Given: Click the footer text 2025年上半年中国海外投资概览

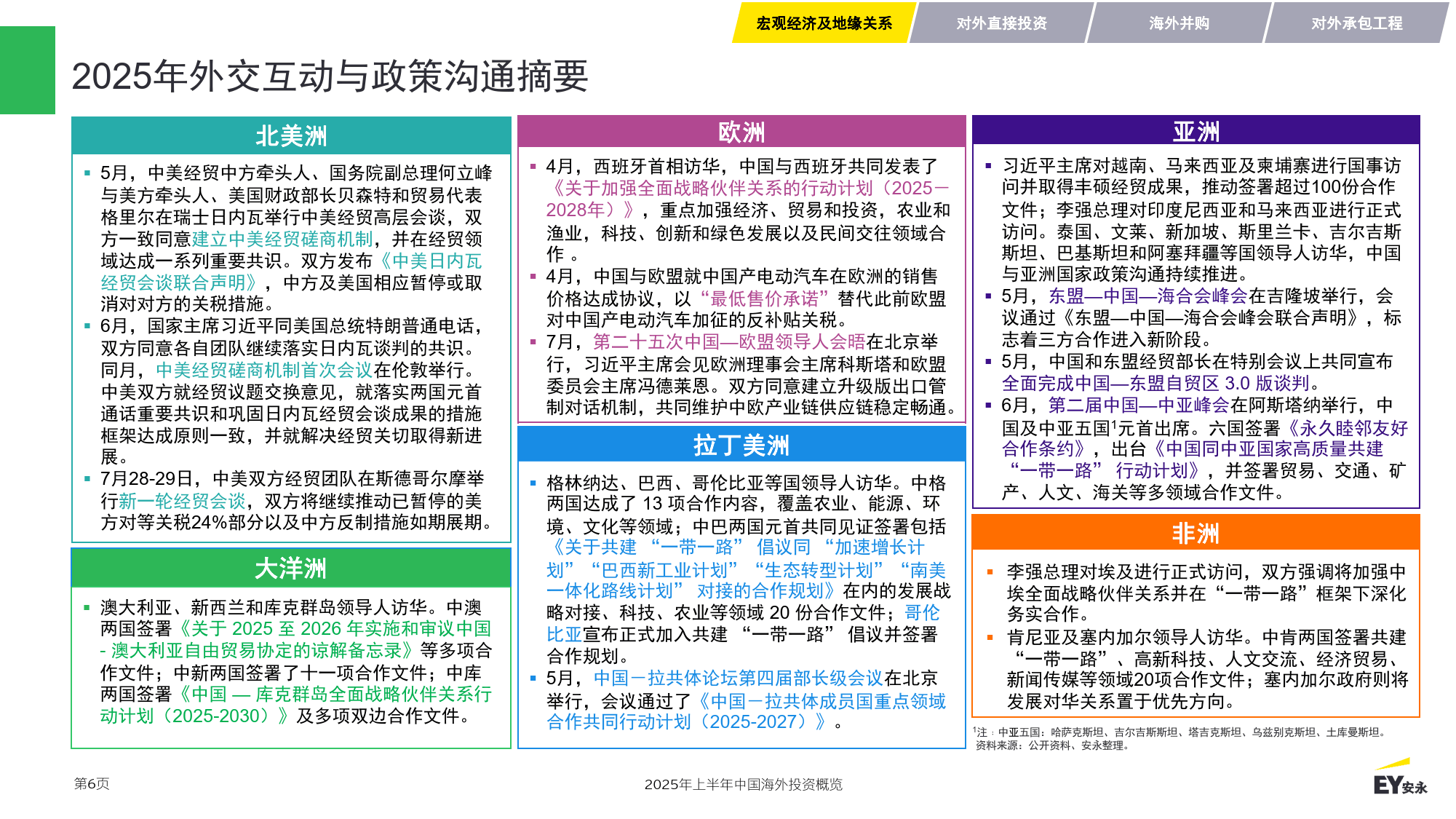Looking at the screenshot, I should (x=743, y=784).
